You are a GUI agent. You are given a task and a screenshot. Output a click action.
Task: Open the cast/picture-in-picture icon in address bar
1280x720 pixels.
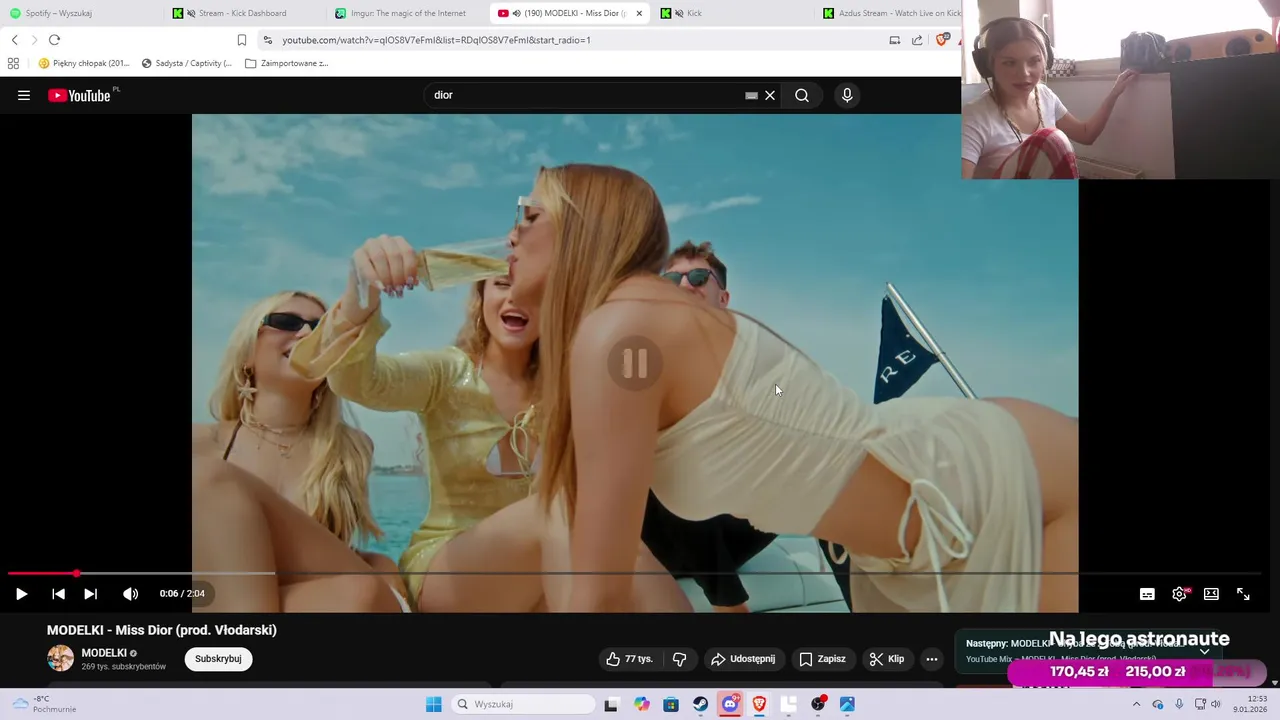pyautogui.click(x=895, y=40)
